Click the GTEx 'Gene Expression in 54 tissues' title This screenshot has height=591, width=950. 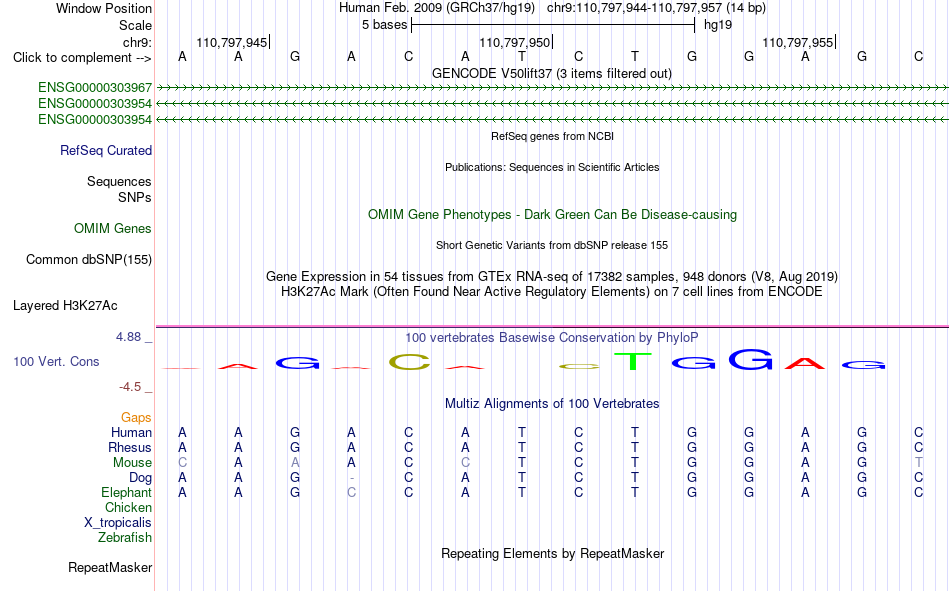tap(552, 276)
